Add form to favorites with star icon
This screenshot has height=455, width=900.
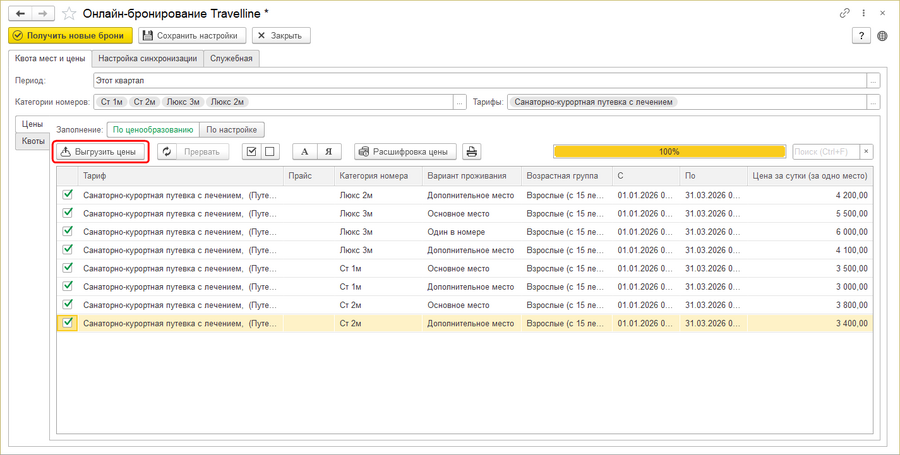(69, 13)
